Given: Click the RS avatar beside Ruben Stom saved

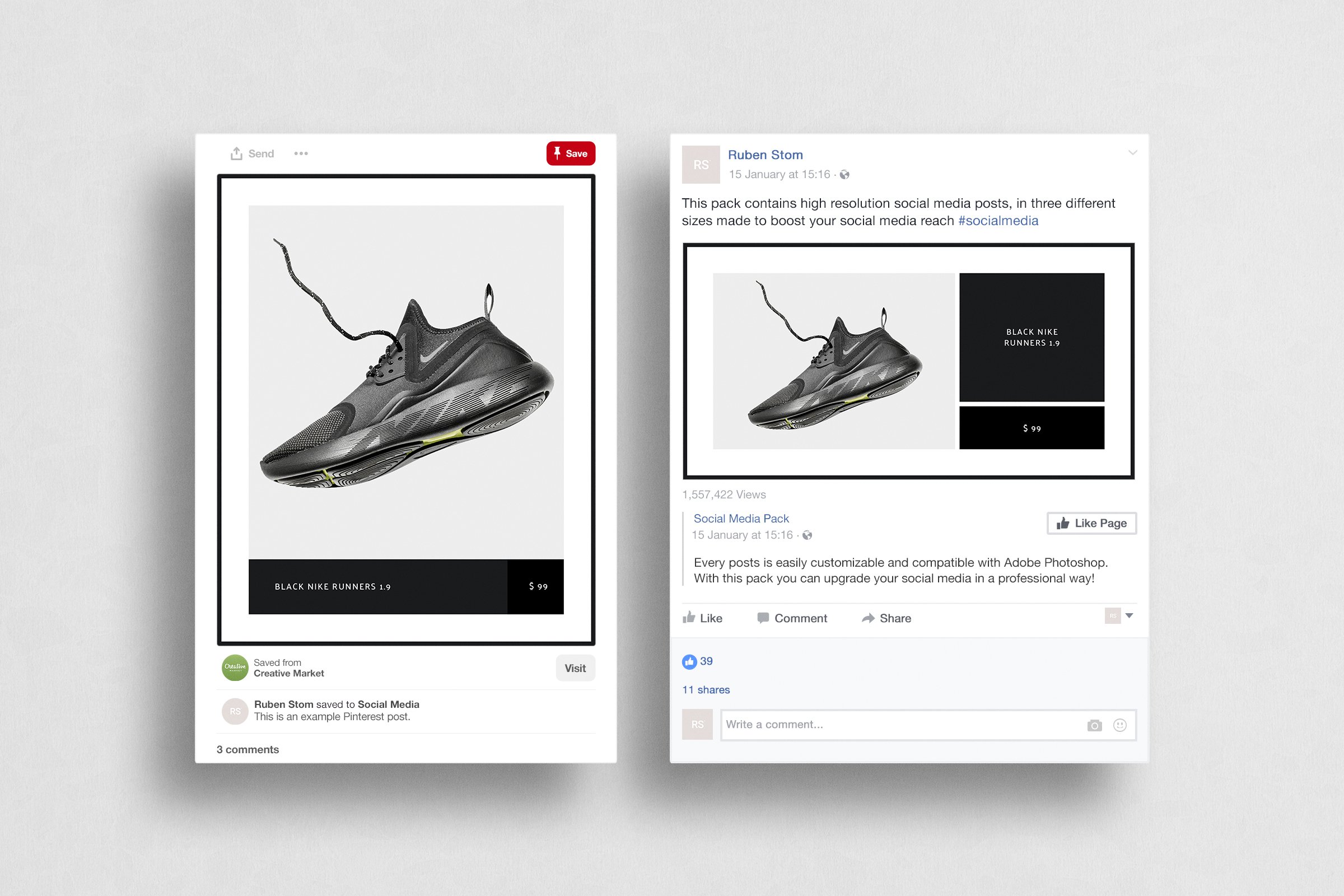Looking at the screenshot, I should 235,711.
